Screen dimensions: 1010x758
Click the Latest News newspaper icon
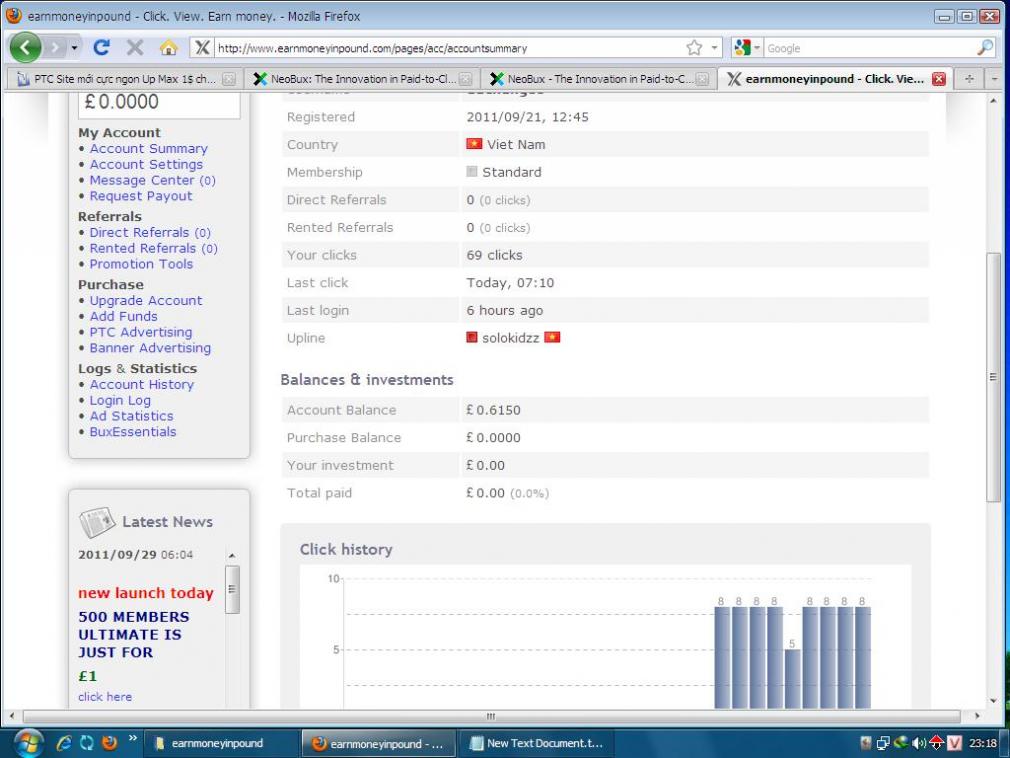pos(97,522)
